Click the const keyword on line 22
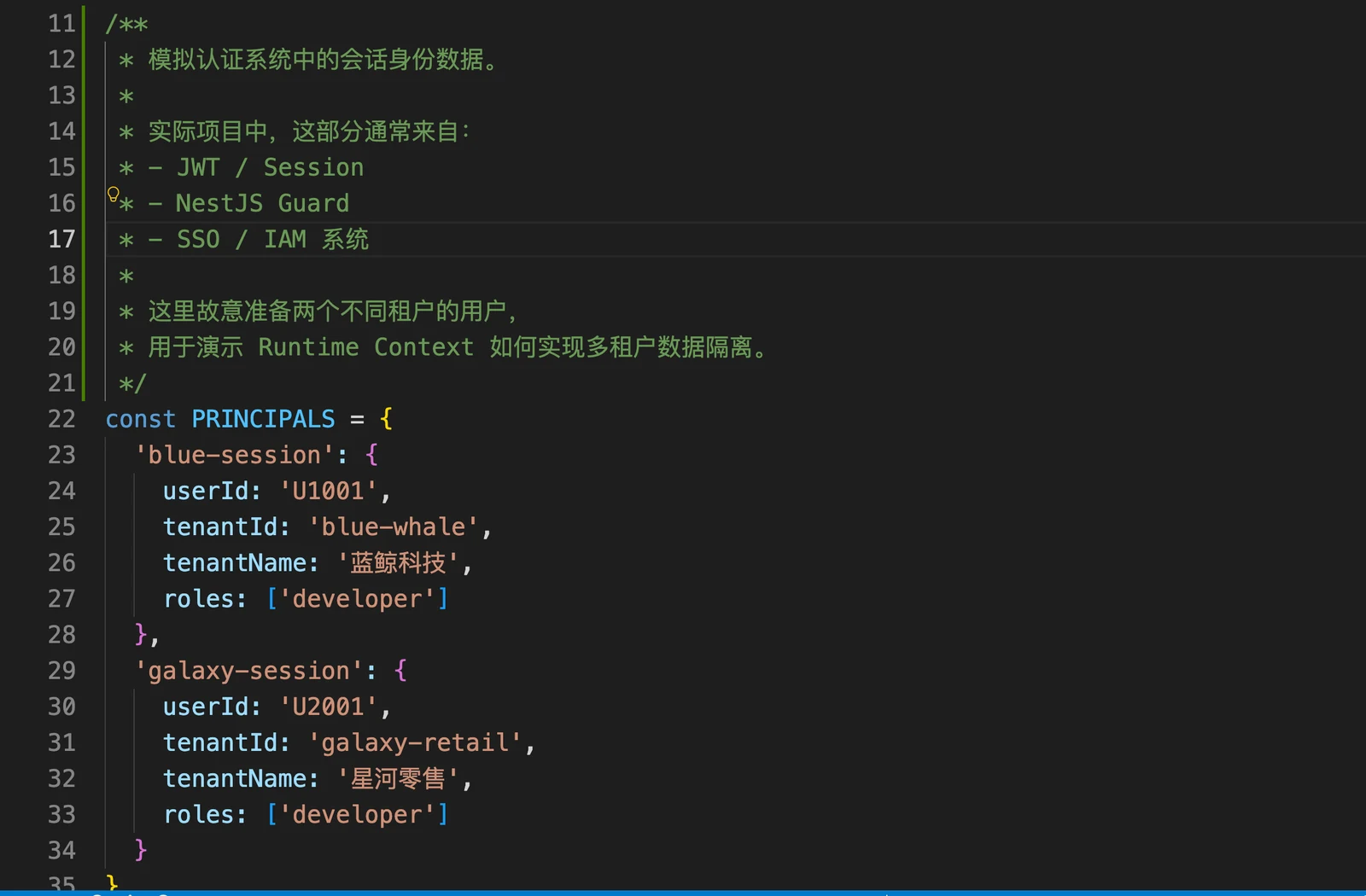This screenshot has height=896, width=1366. click(x=141, y=419)
